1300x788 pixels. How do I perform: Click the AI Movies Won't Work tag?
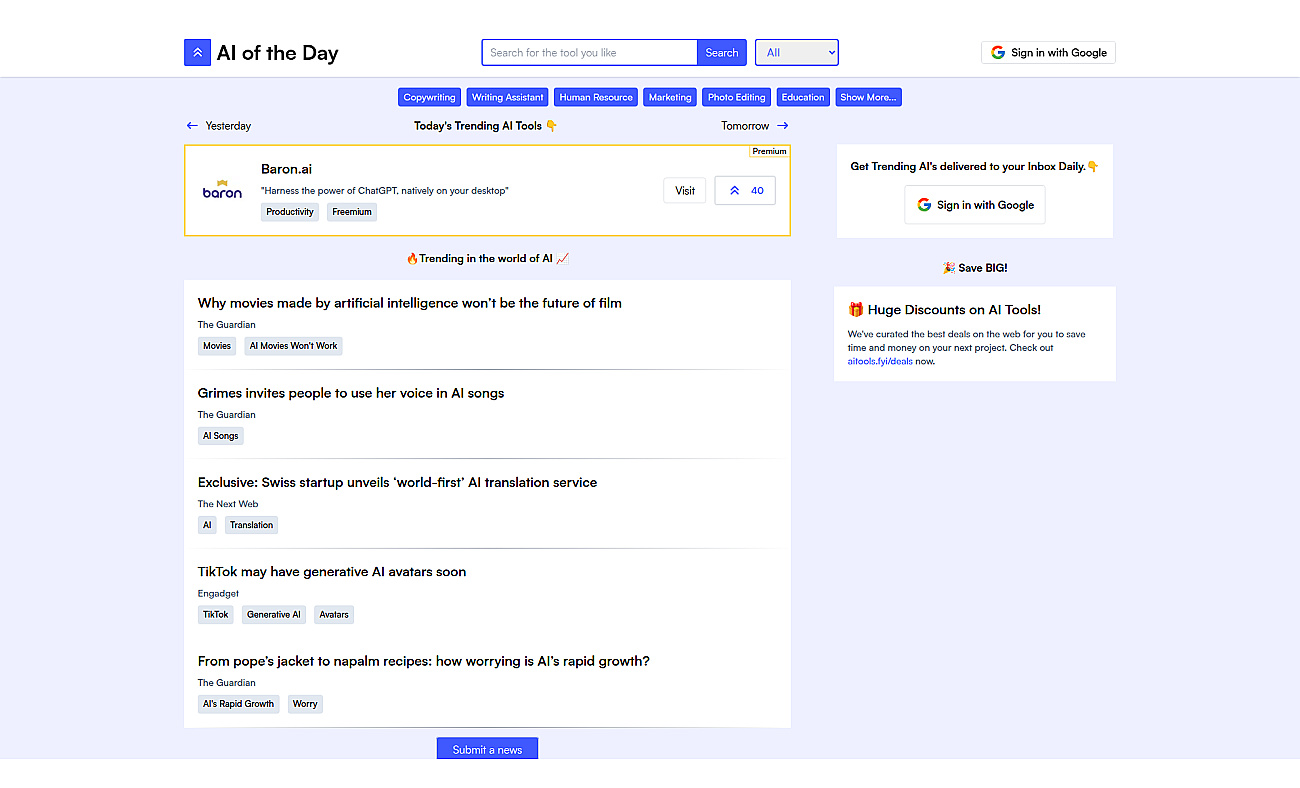294,346
